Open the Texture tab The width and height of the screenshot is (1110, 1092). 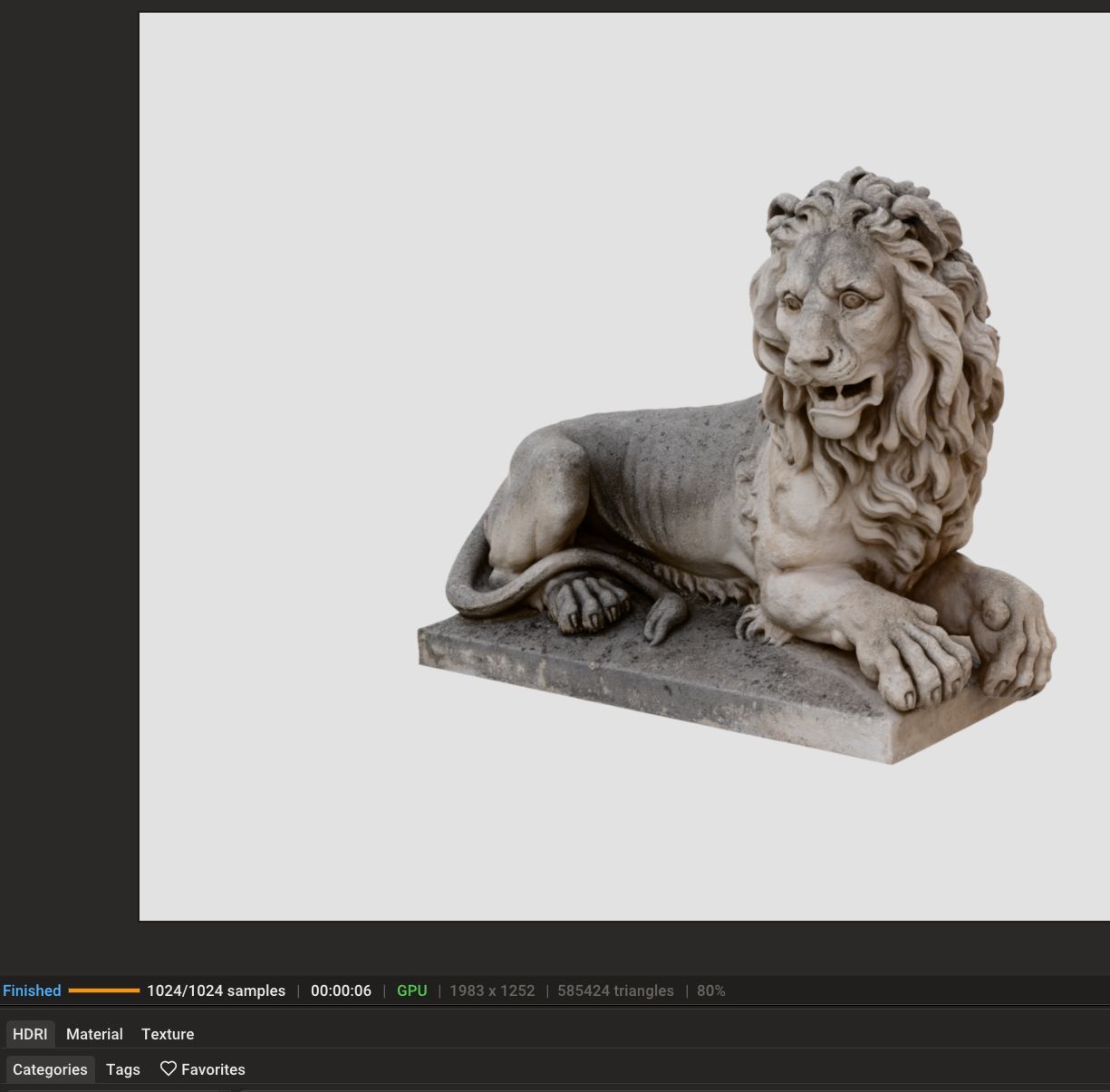pos(168,1034)
